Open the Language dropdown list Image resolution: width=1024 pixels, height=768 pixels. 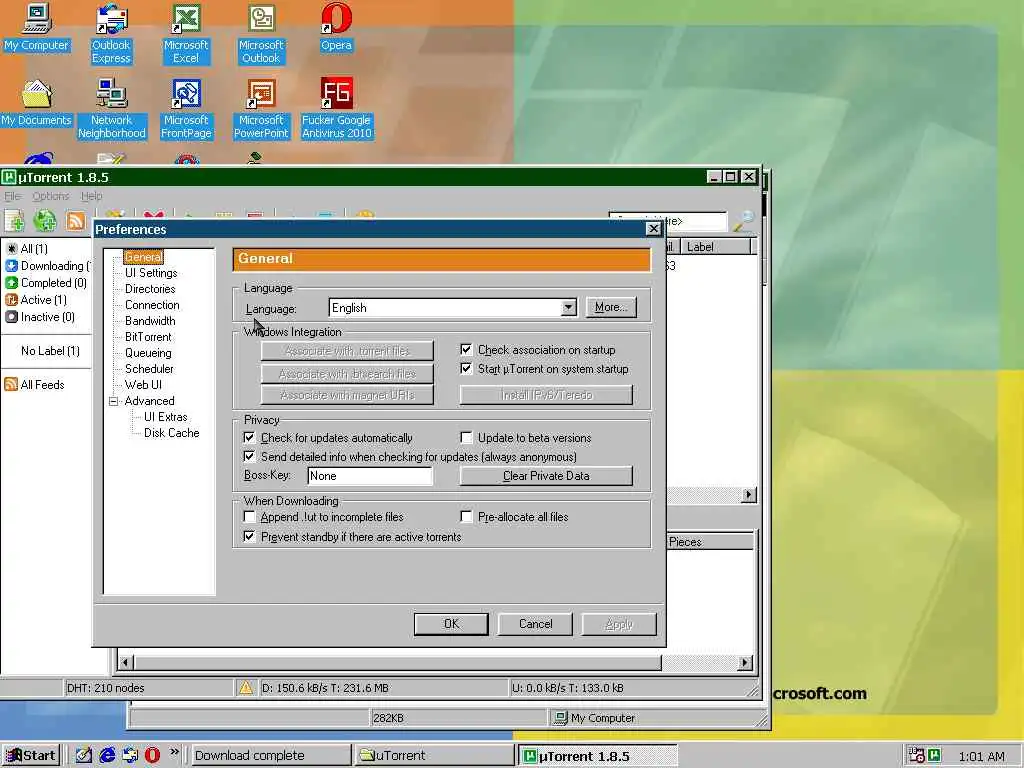tap(568, 308)
